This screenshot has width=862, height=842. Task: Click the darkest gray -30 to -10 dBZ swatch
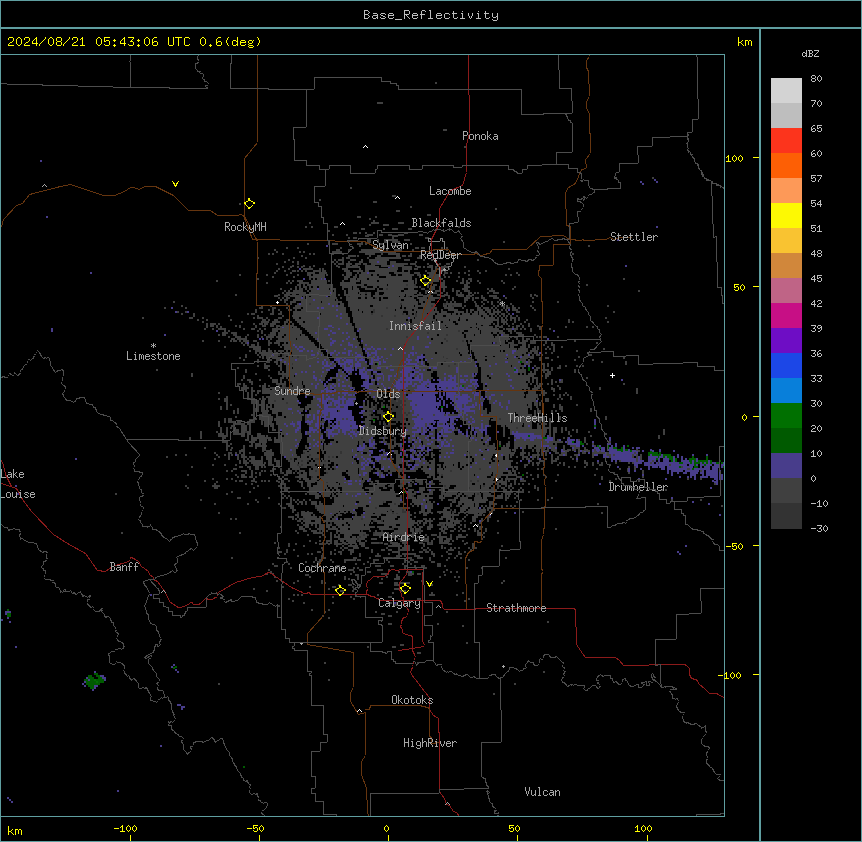[x=786, y=516]
